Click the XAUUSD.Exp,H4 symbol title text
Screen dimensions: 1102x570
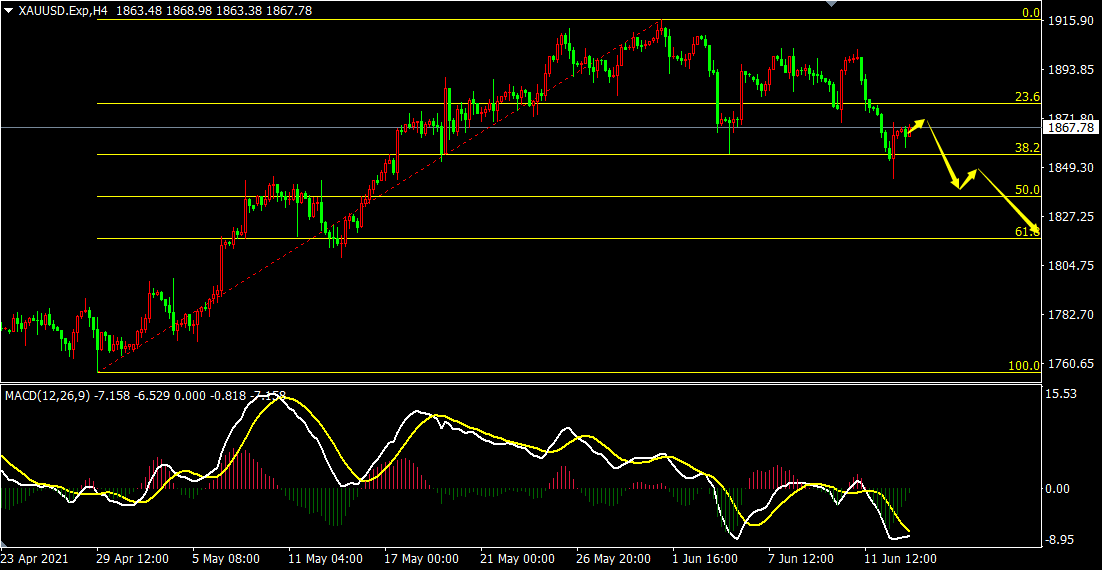63,10
